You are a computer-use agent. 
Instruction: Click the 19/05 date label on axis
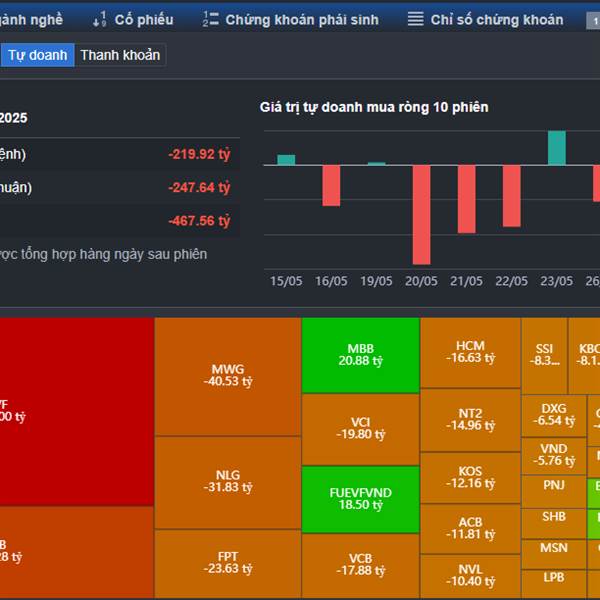point(376,281)
